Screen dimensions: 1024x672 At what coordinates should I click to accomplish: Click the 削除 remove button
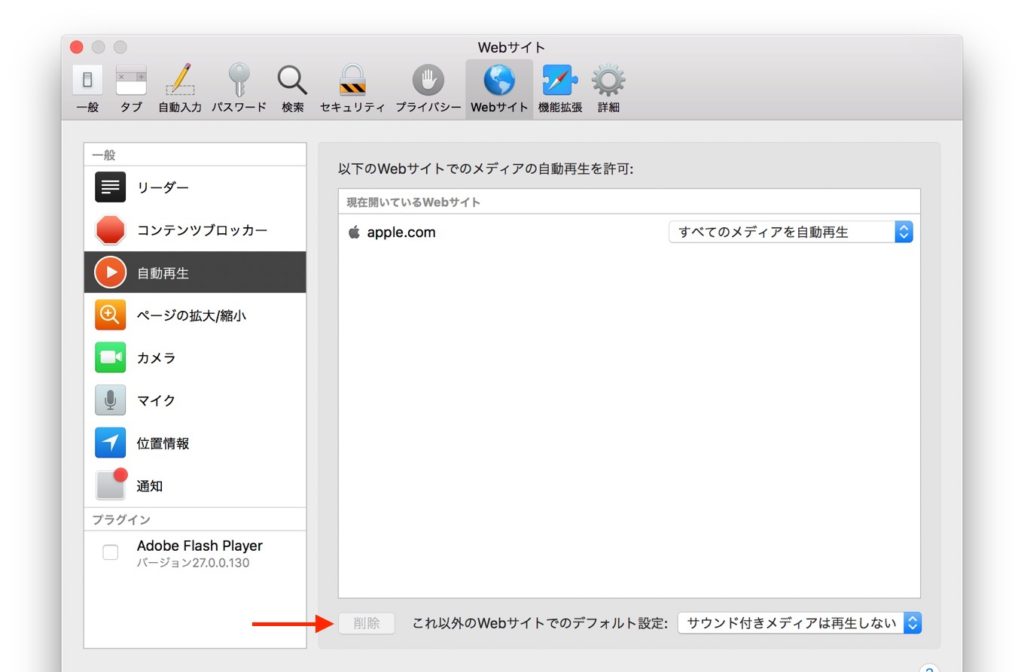point(366,622)
